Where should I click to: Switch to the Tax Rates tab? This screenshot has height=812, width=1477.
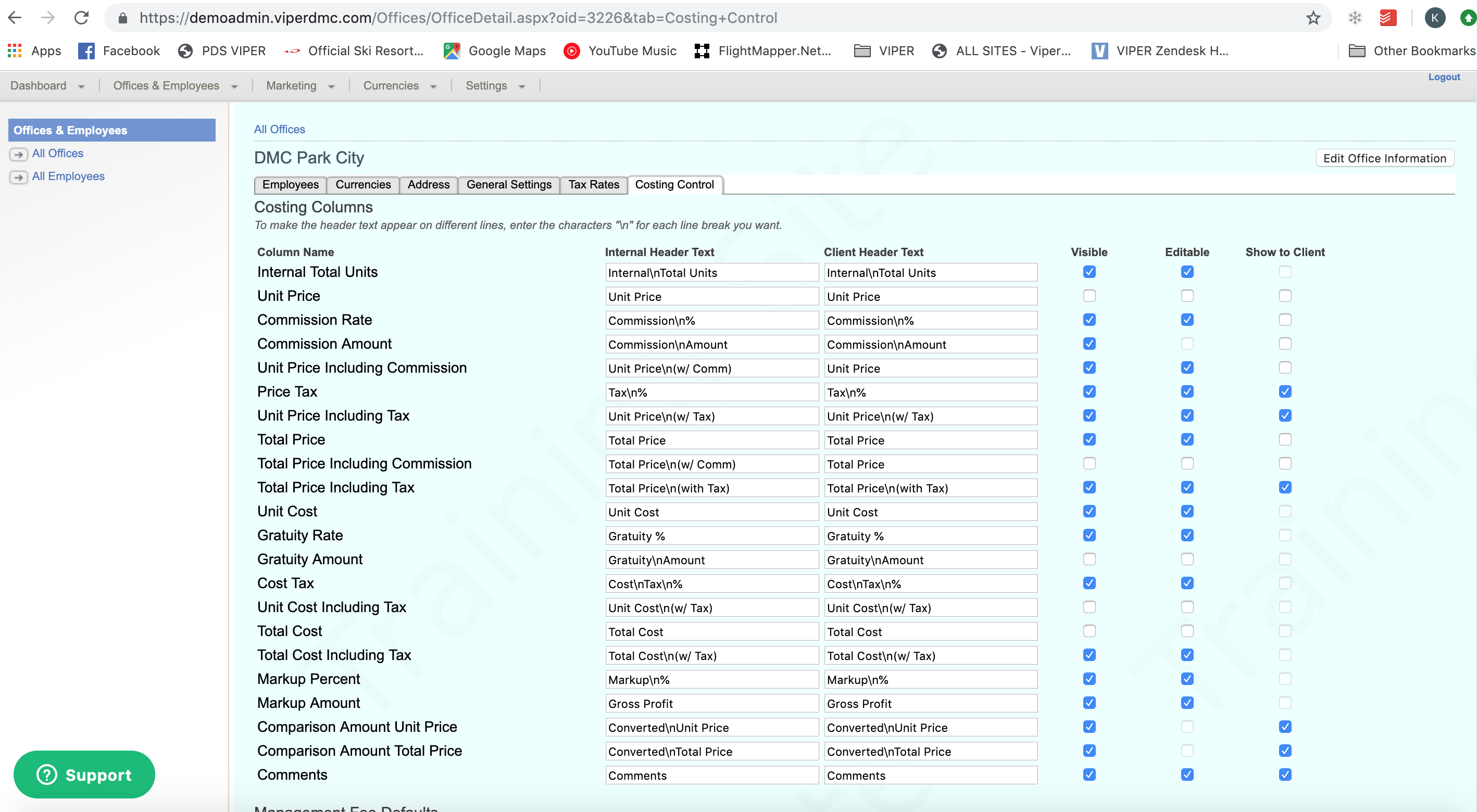(593, 184)
